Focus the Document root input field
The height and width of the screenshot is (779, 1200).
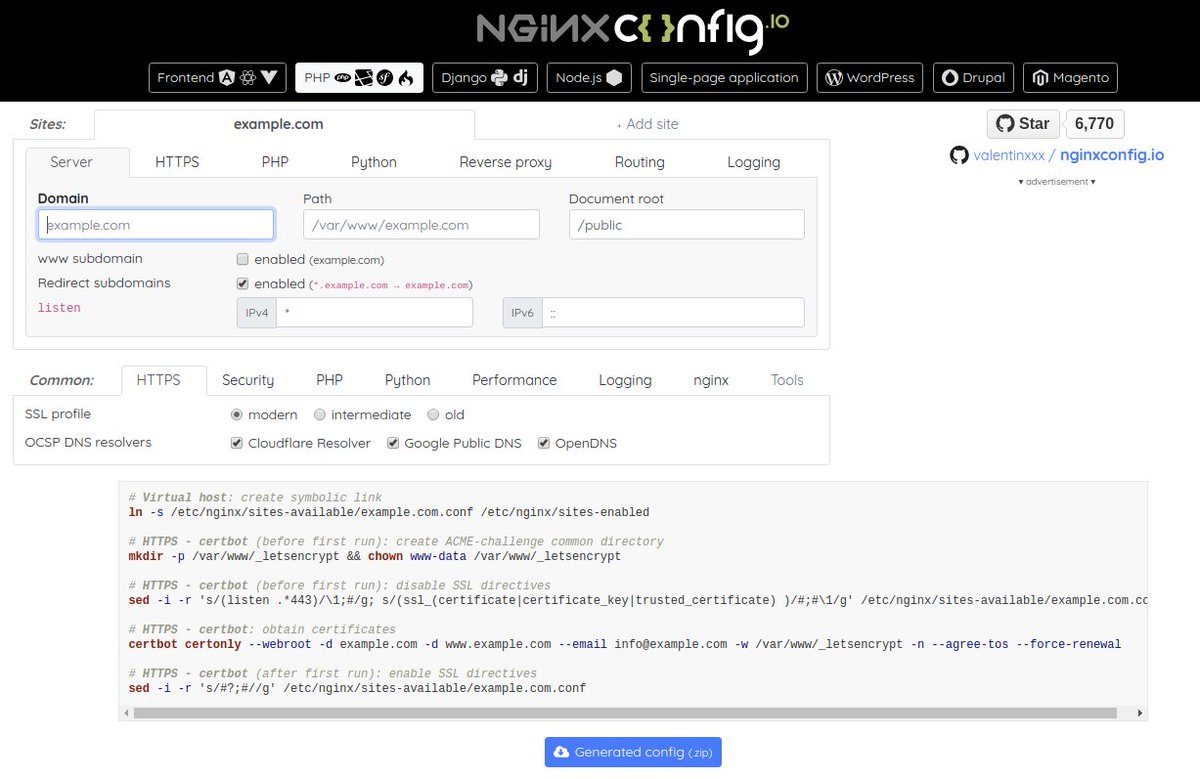[x=686, y=225]
